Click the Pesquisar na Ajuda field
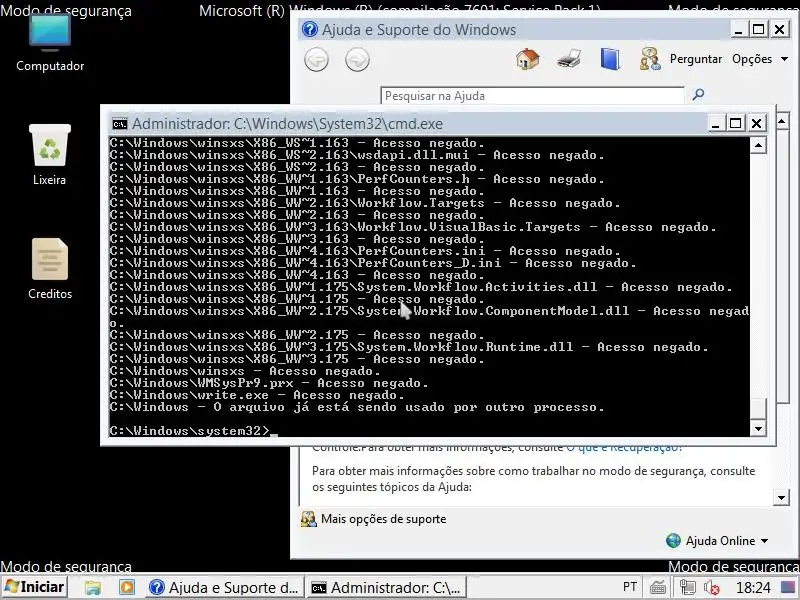 (532, 95)
